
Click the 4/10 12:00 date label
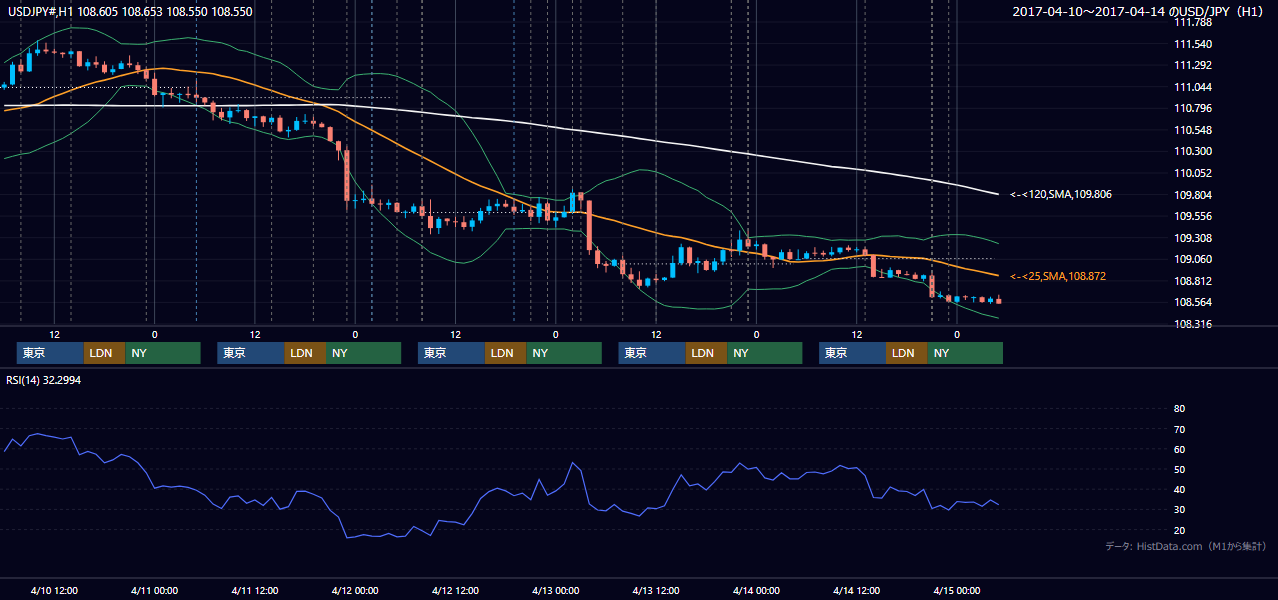54,590
